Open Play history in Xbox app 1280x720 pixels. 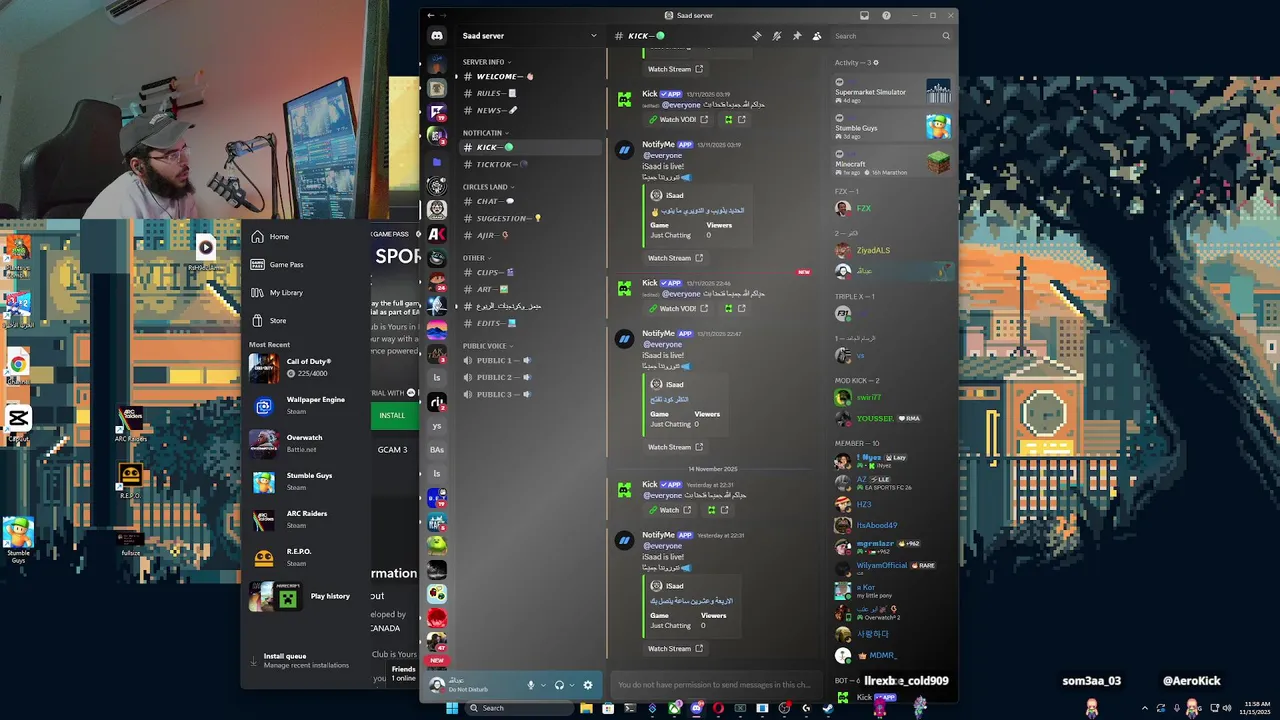pyautogui.click(x=305, y=596)
